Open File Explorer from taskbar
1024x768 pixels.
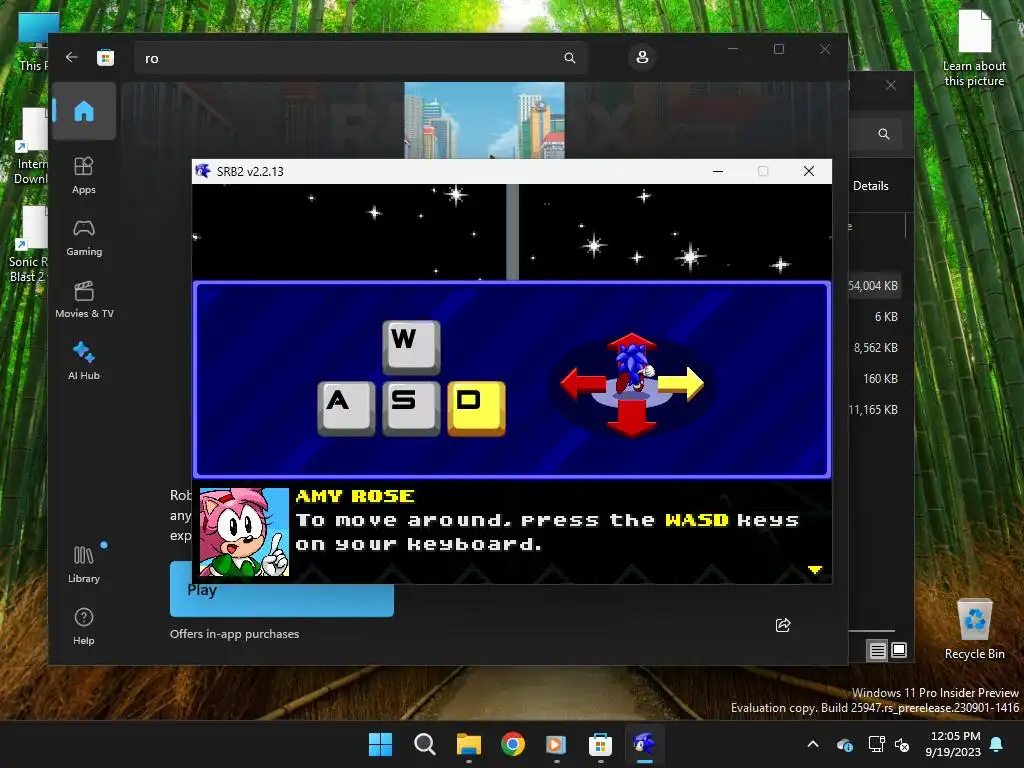coord(468,744)
